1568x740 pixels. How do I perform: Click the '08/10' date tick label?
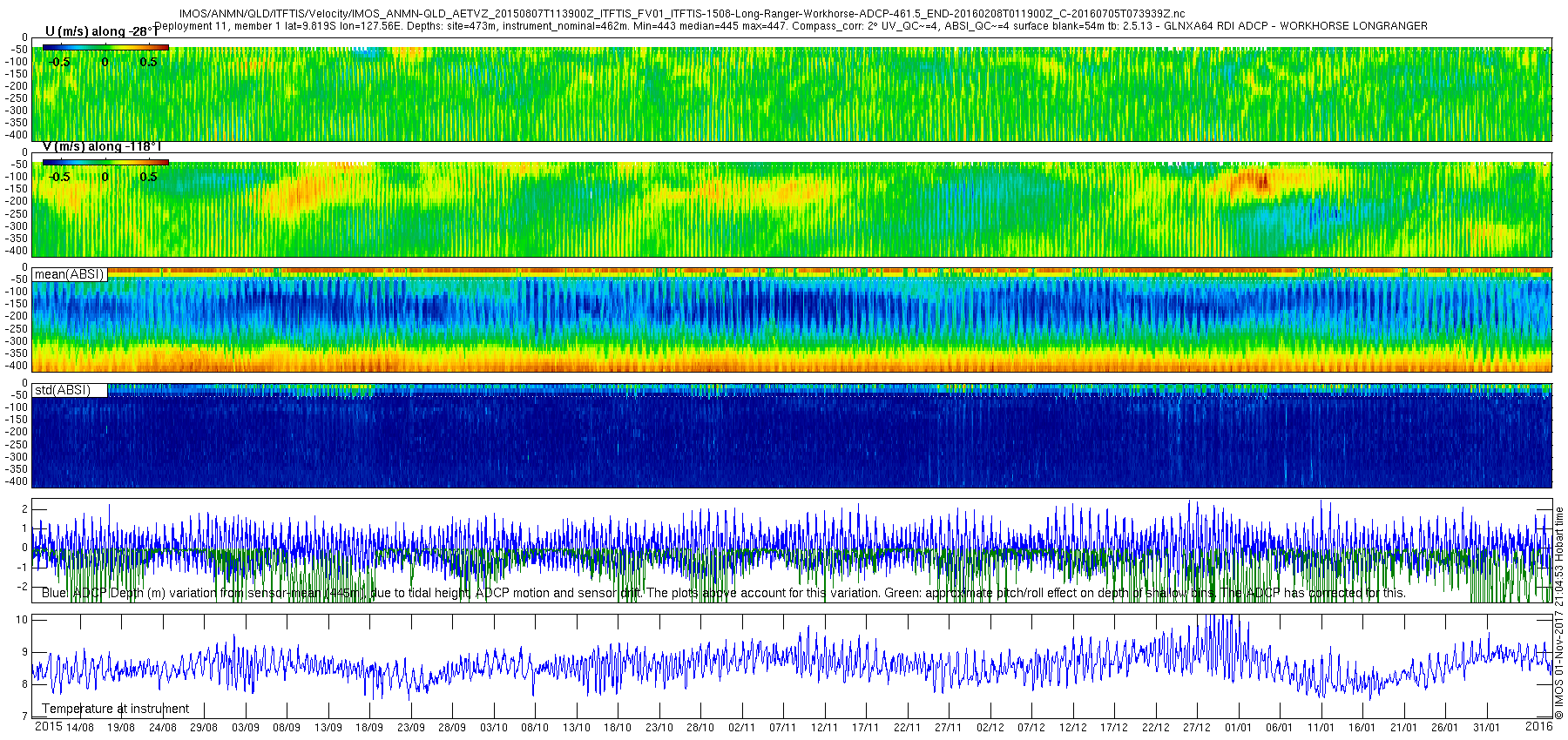pyautogui.click(x=535, y=728)
